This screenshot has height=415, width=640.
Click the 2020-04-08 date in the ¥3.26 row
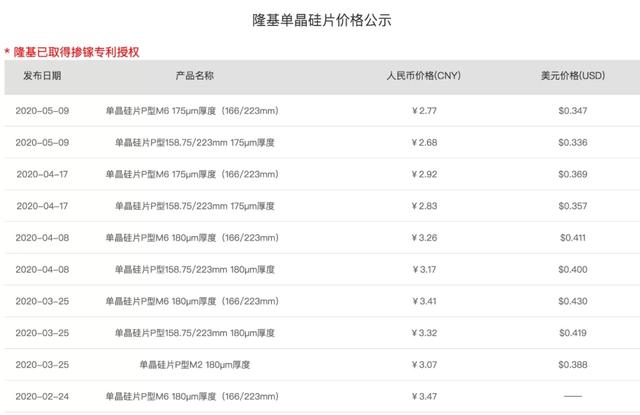tap(42, 237)
